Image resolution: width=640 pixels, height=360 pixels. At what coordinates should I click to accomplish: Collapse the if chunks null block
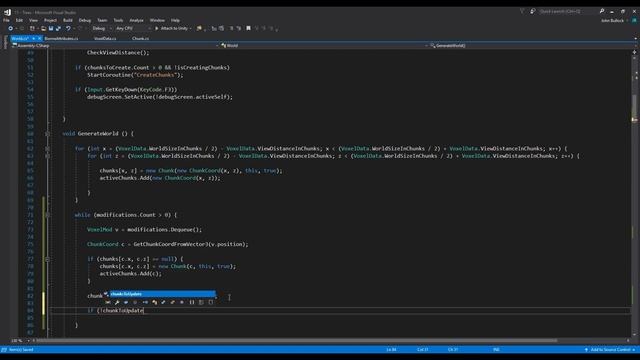pos(47,259)
